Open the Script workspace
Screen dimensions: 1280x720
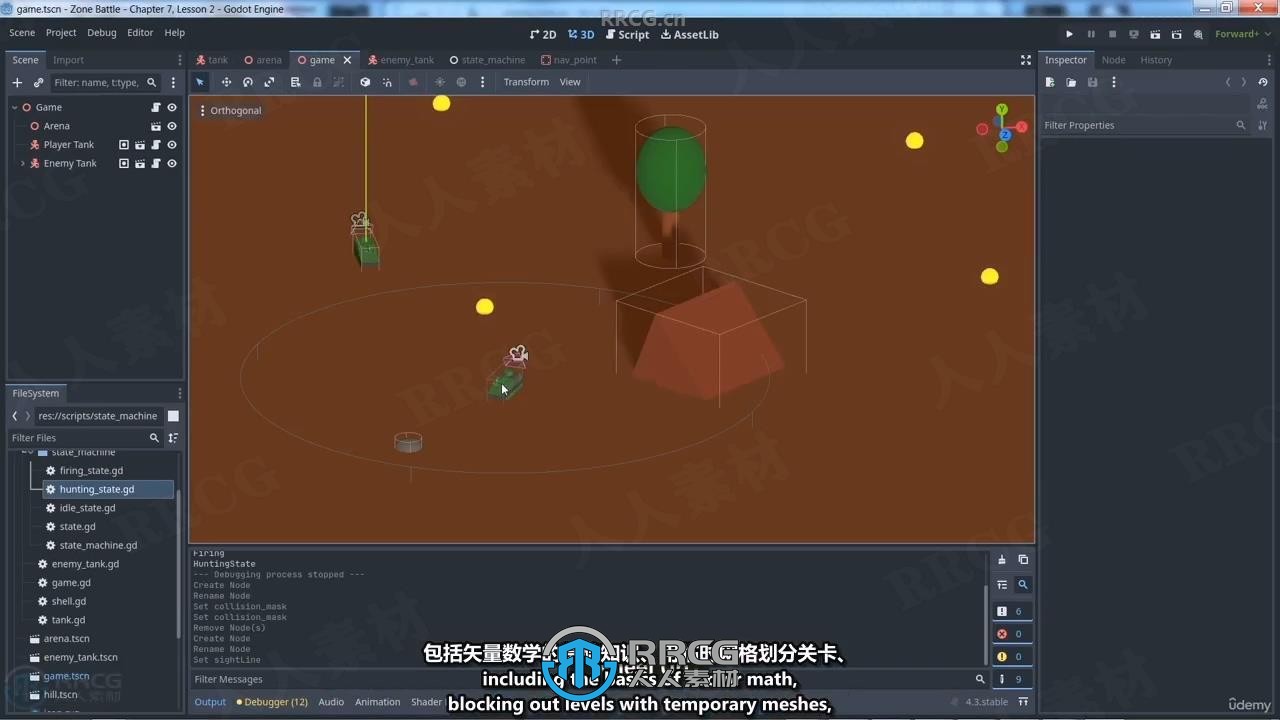627,34
